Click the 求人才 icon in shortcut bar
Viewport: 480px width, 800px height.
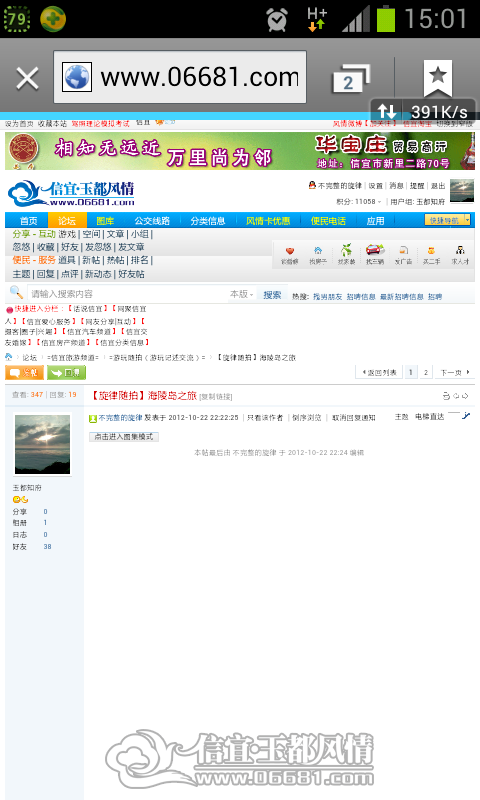tap(460, 254)
